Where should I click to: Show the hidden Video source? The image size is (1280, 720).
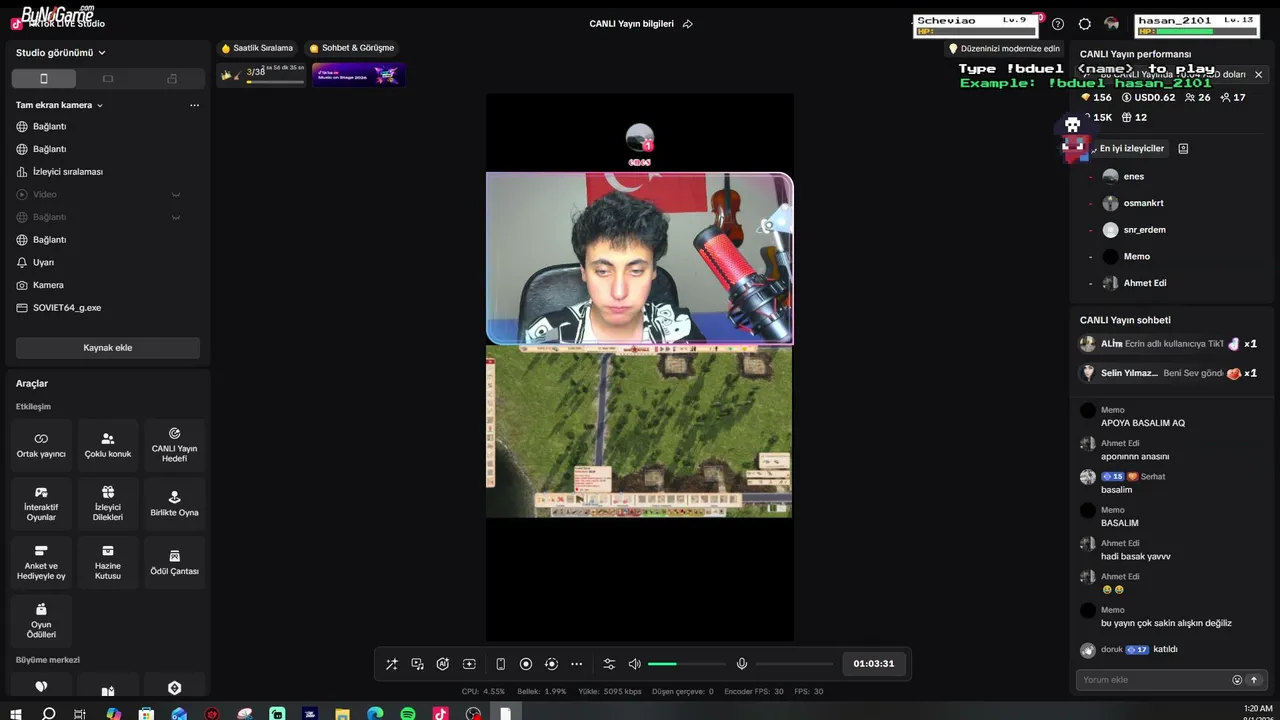[x=176, y=195]
